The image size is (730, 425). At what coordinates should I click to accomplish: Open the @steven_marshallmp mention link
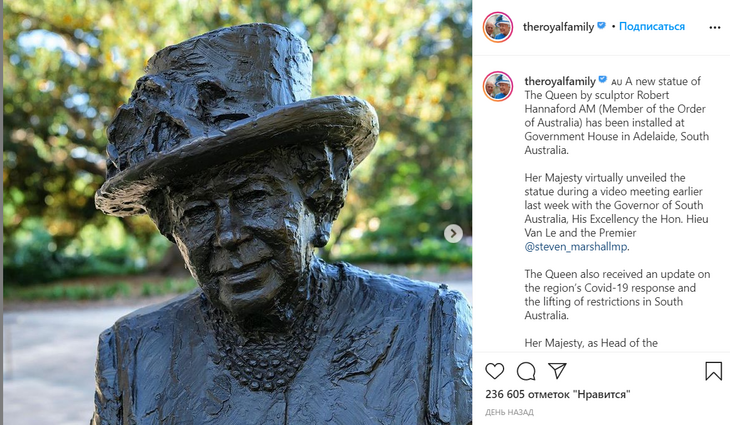point(577,247)
